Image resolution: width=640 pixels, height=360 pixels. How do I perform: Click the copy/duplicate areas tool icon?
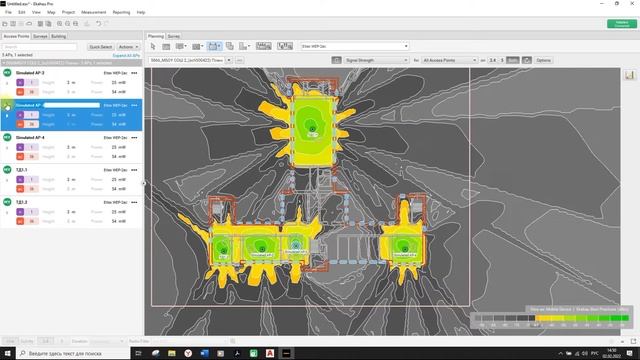pos(230,46)
